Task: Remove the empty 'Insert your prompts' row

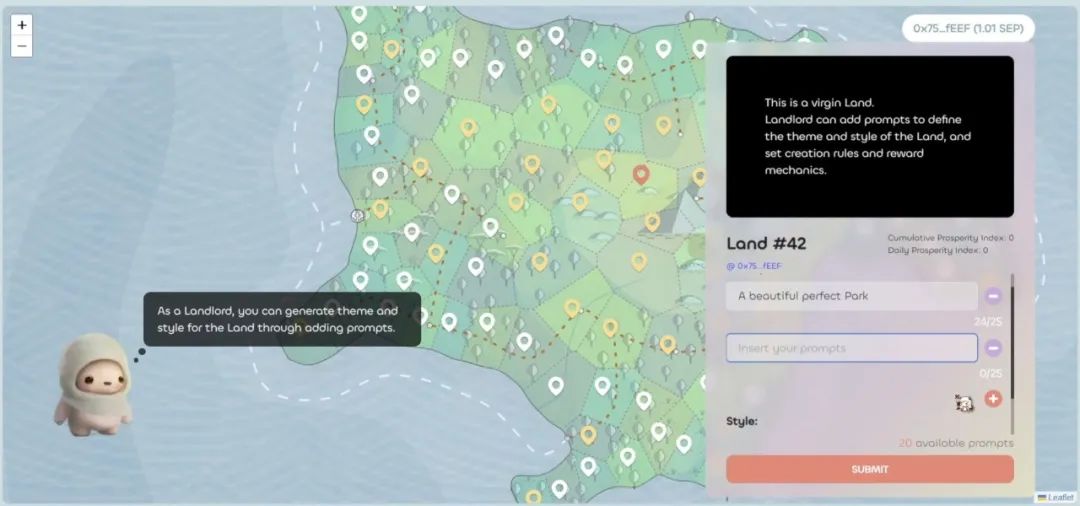Action: 993,348
